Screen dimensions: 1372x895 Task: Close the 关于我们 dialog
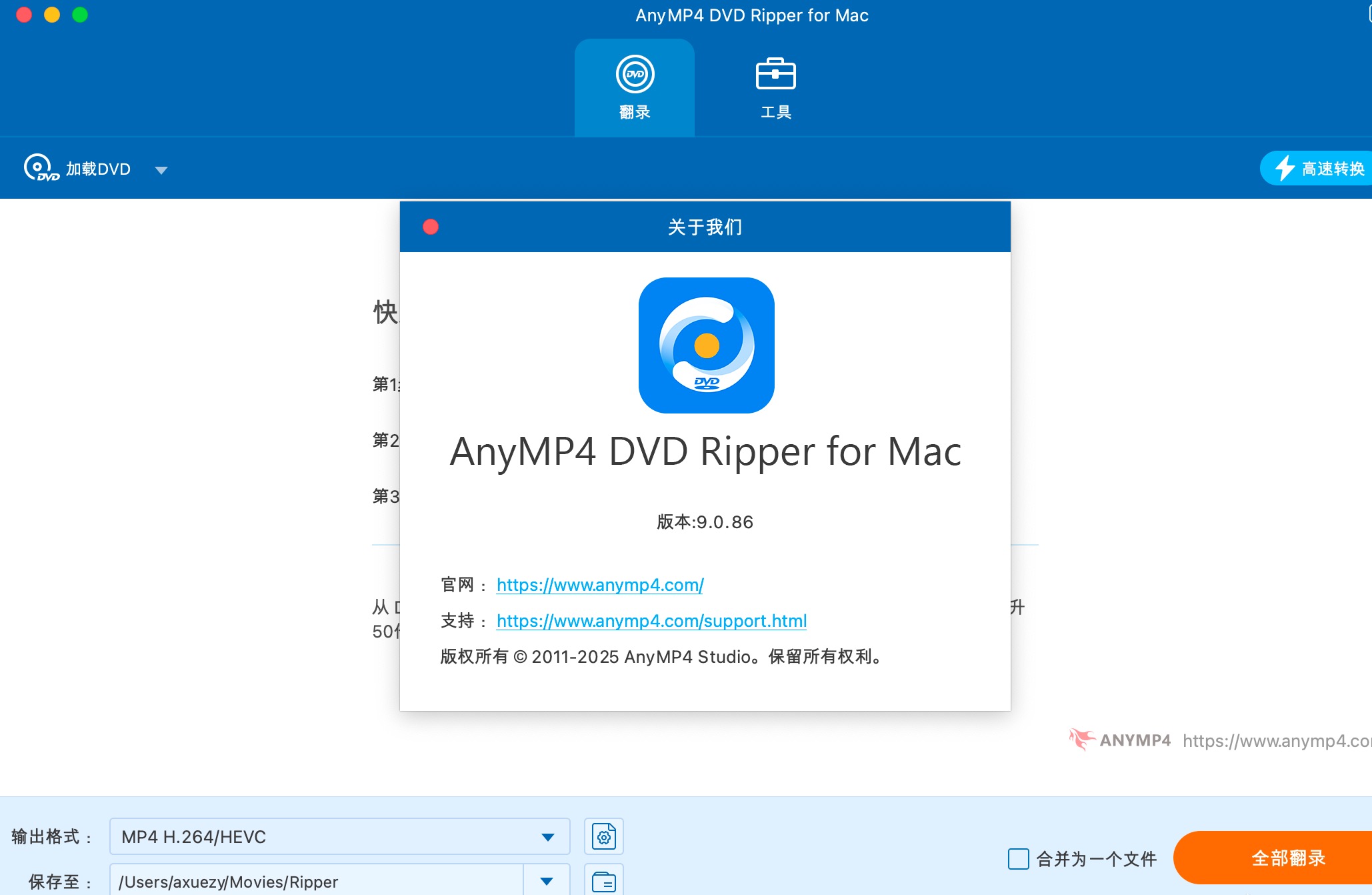(x=431, y=227)
